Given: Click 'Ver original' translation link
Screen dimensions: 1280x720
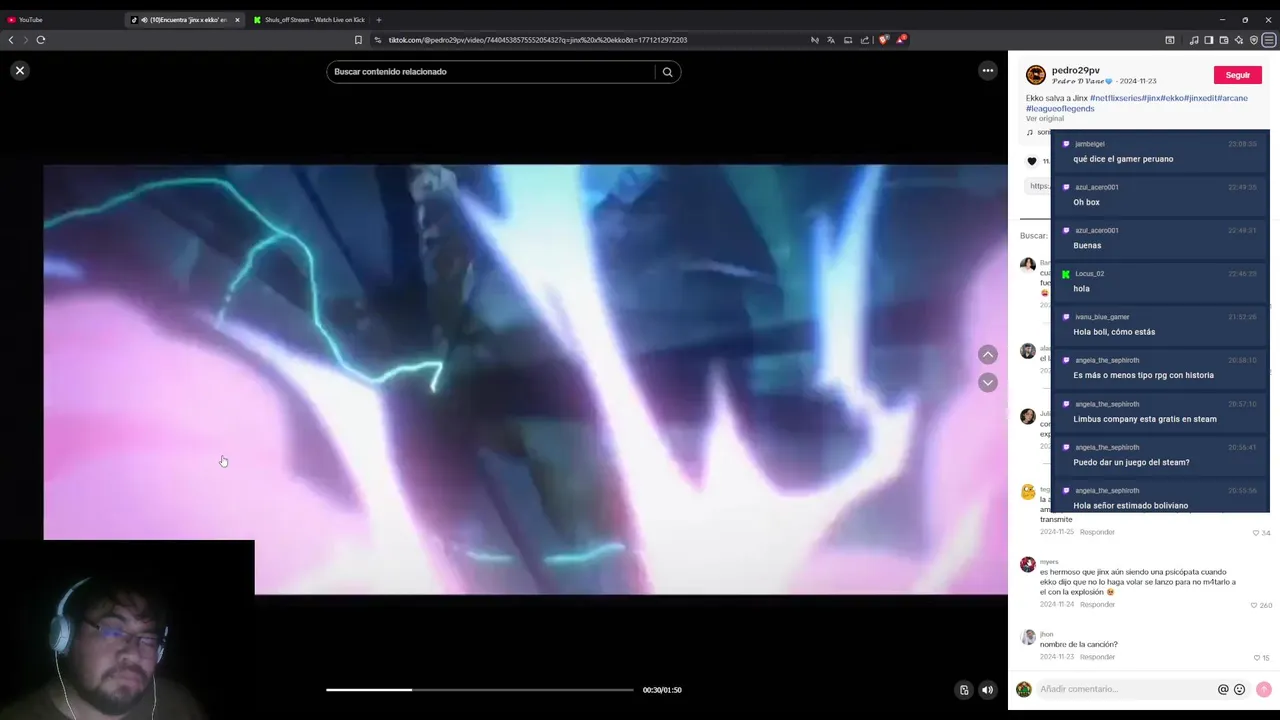Looking at the screenshot, I should tap(1045, 118).
